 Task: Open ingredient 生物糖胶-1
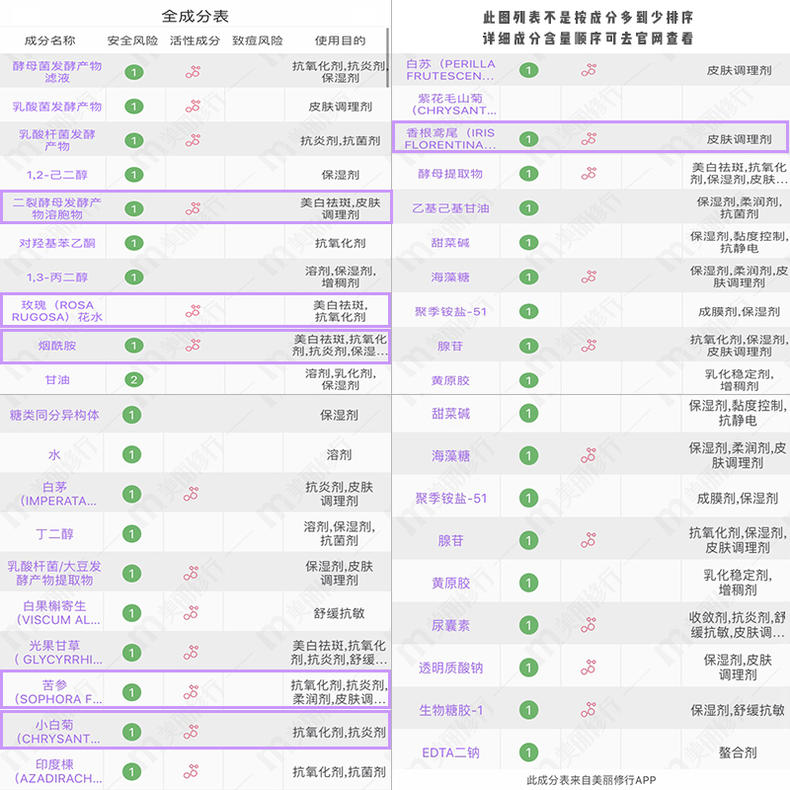click(x=450, y=710)
